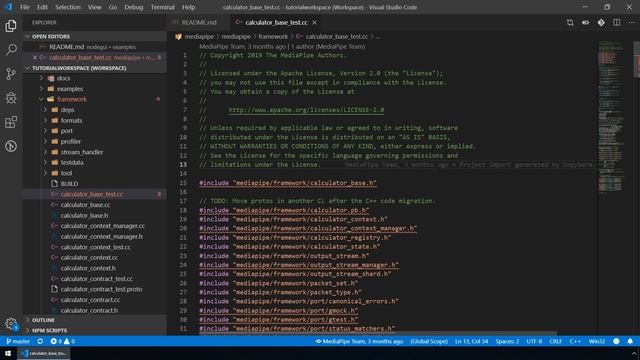This screenshot has width=640, height=360.
Task: Click the Ln 13, Col 34 cursor position
Action: (x=471, y=341)
